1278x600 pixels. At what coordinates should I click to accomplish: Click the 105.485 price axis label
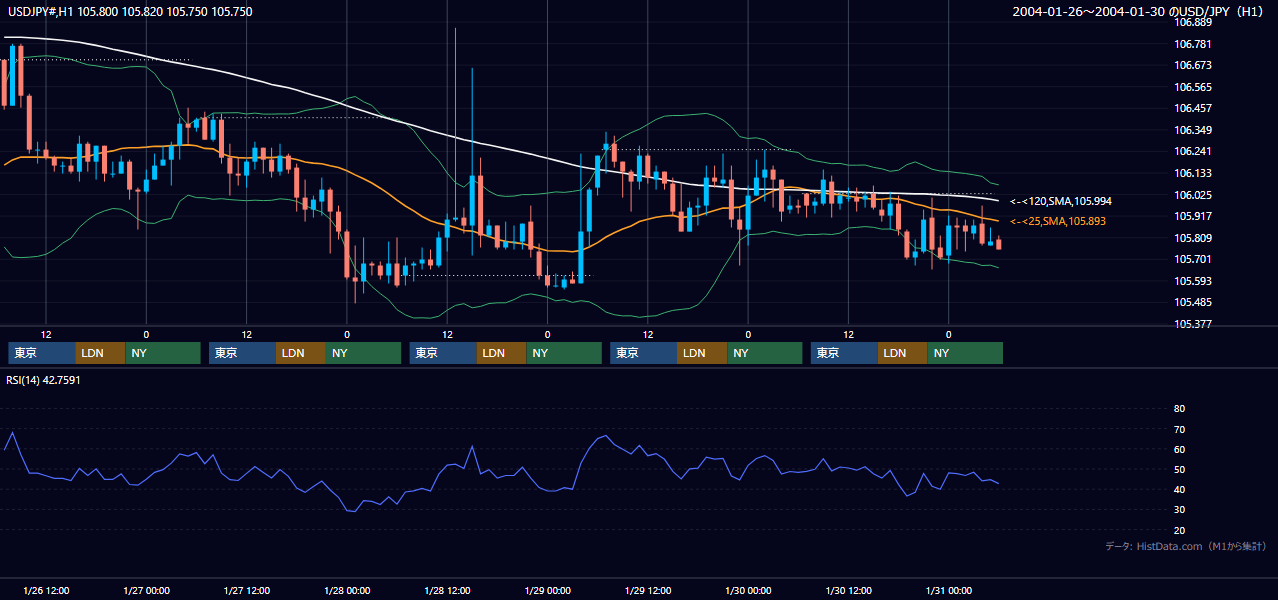(x=1193, y=302)
